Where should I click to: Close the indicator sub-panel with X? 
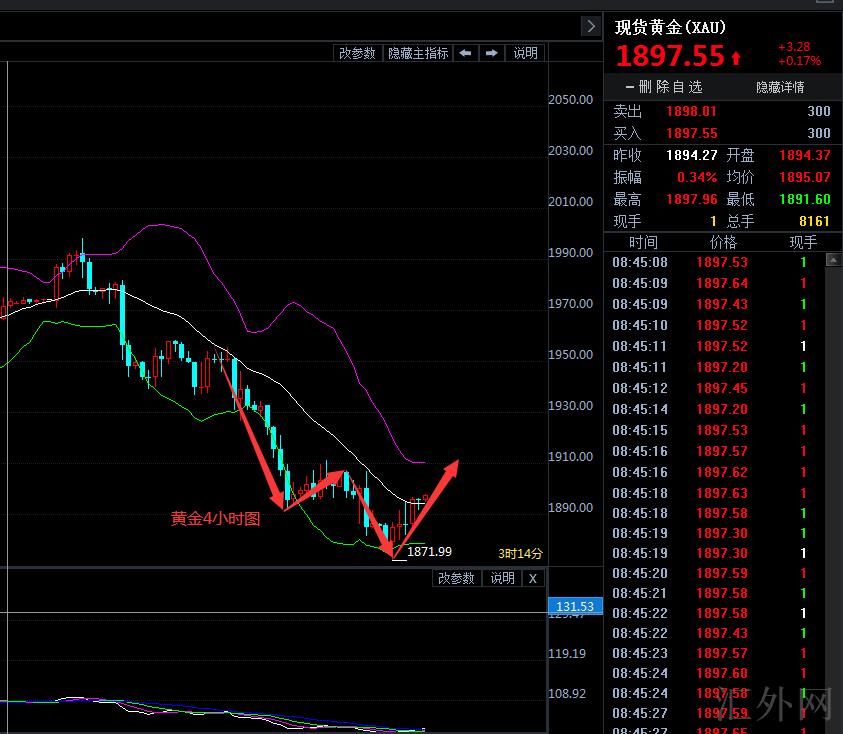[x=533, y=578]
